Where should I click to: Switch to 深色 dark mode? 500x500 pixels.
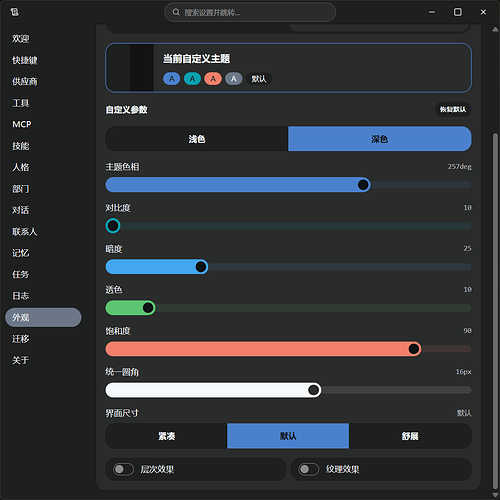click(x=380, y=139)
